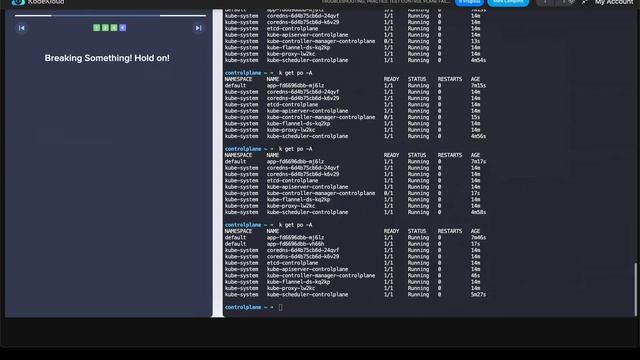
Task: Select question 2 green square
Action: (x=105, y=28)
